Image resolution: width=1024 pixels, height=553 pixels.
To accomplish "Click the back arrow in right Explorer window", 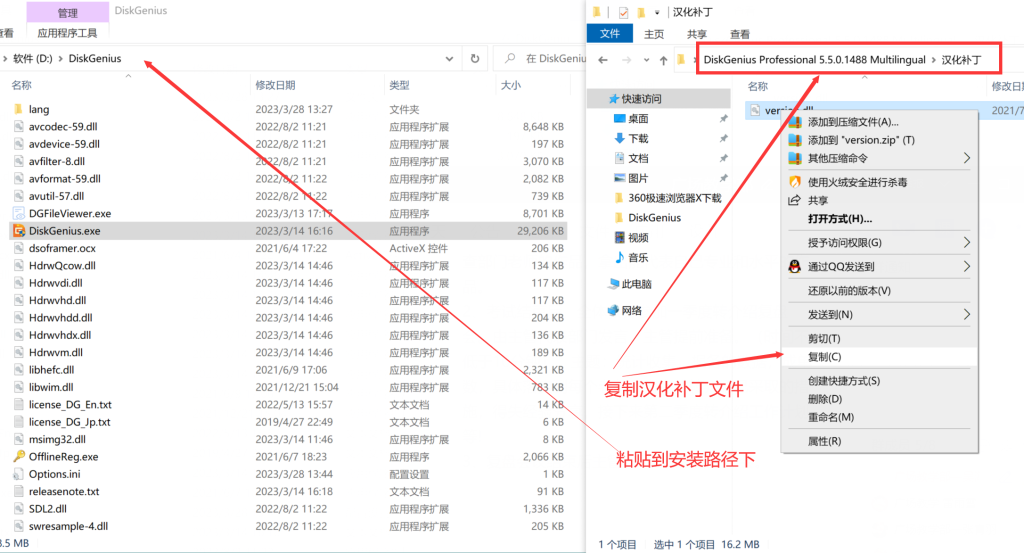I will click(603, 60).
